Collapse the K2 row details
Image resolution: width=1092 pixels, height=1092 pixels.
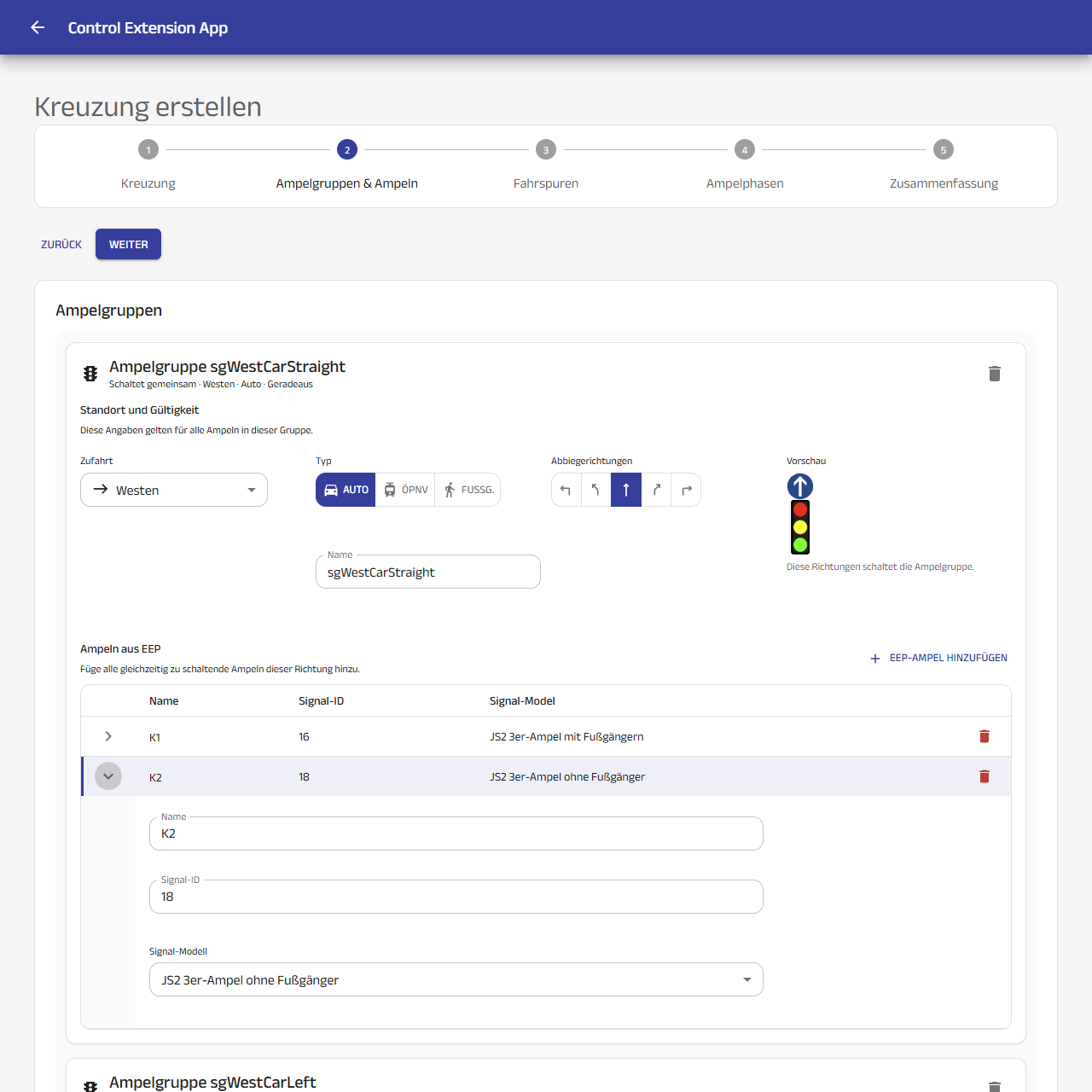point(108,776)
